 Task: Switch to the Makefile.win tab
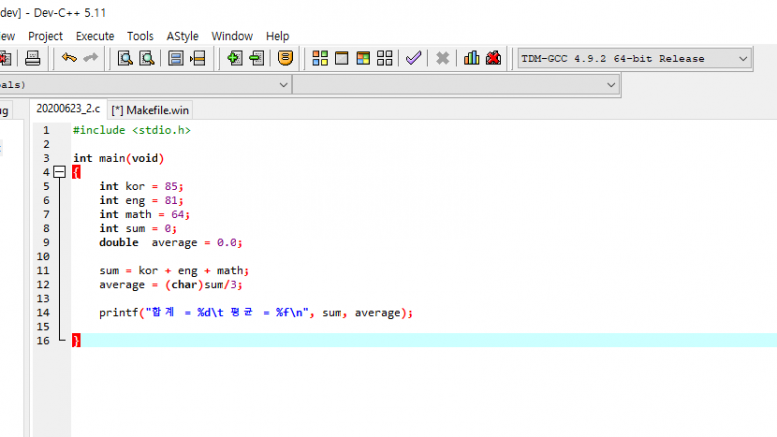pos(148,110)
